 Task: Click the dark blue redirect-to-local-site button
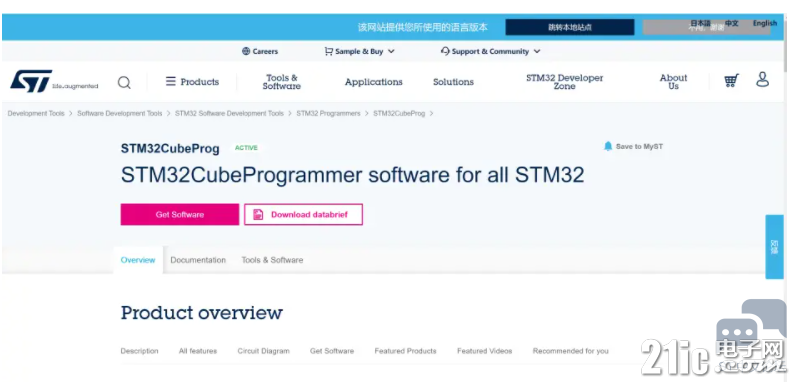(569, 27)
